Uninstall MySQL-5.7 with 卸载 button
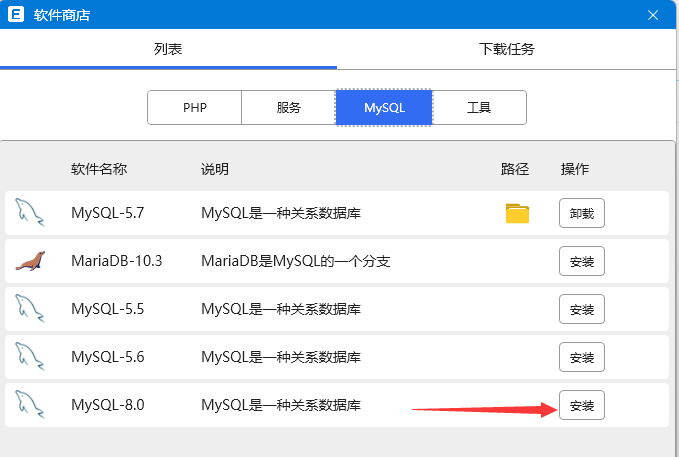 [x=581, y=213]
